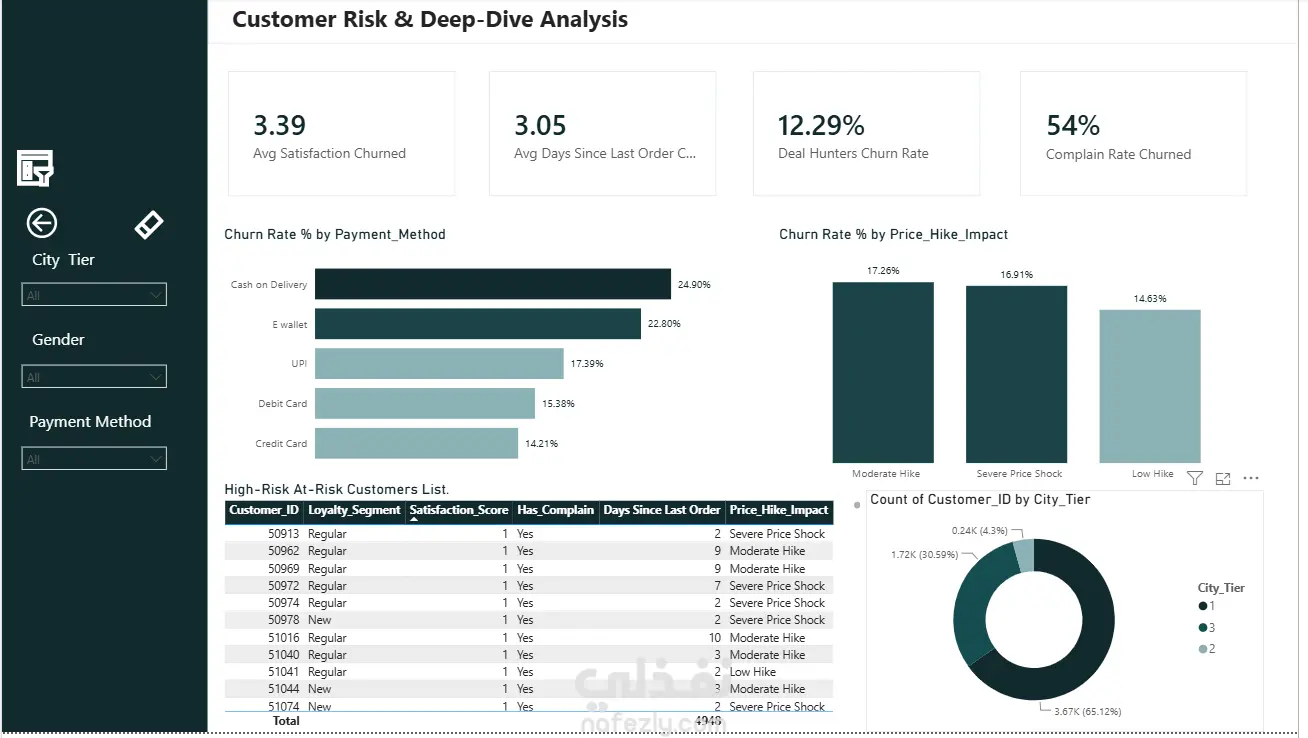This screenshot has width=1308, height=738.
Task: Open the City Tier dropdown
Action: (x=94, y=295)
